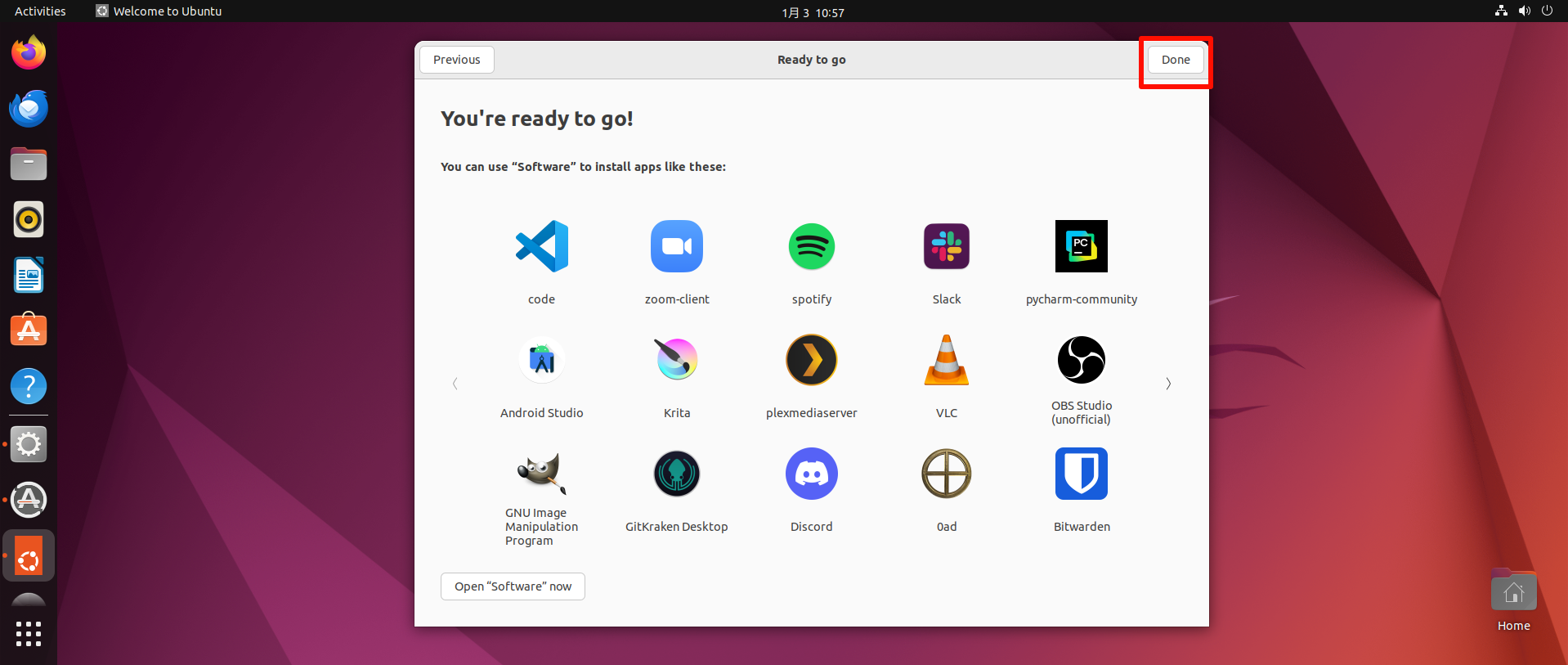The width and height of the screenshot is (1568, 665).
Task: Show Applications grid in the dock
Action: (29, 633)
